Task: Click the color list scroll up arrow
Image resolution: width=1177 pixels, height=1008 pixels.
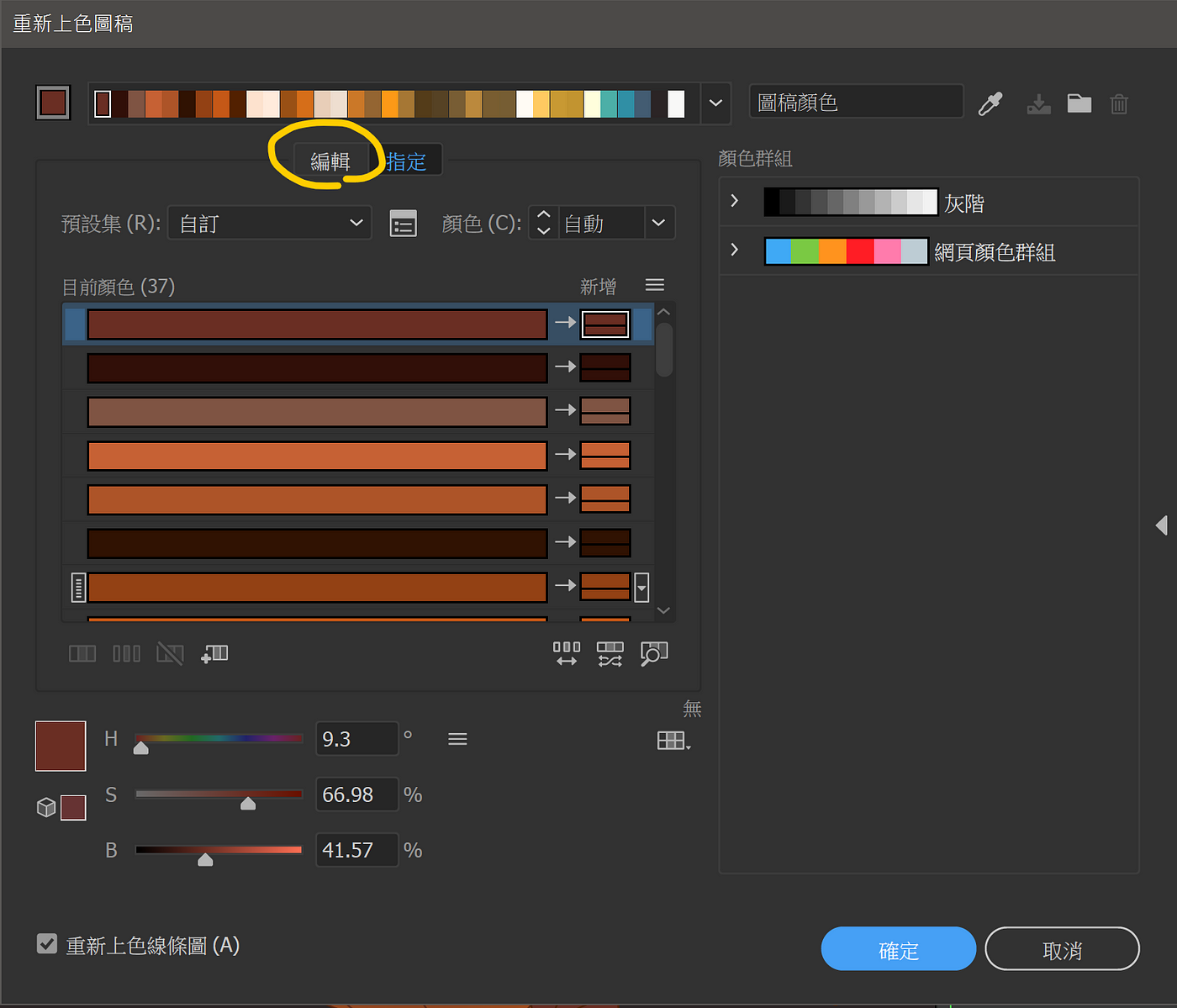Action: [664, 312]
